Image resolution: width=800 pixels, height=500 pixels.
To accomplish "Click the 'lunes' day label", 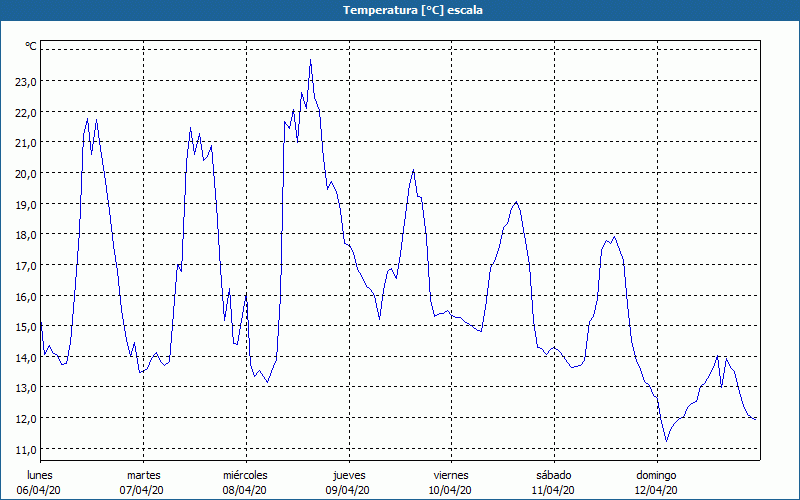I will tap(40, 475).
